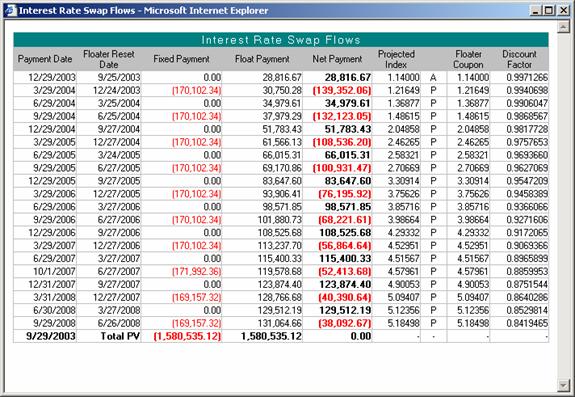Click the scrollbar up arrow

pyautogui.click(x=563, y=27)
